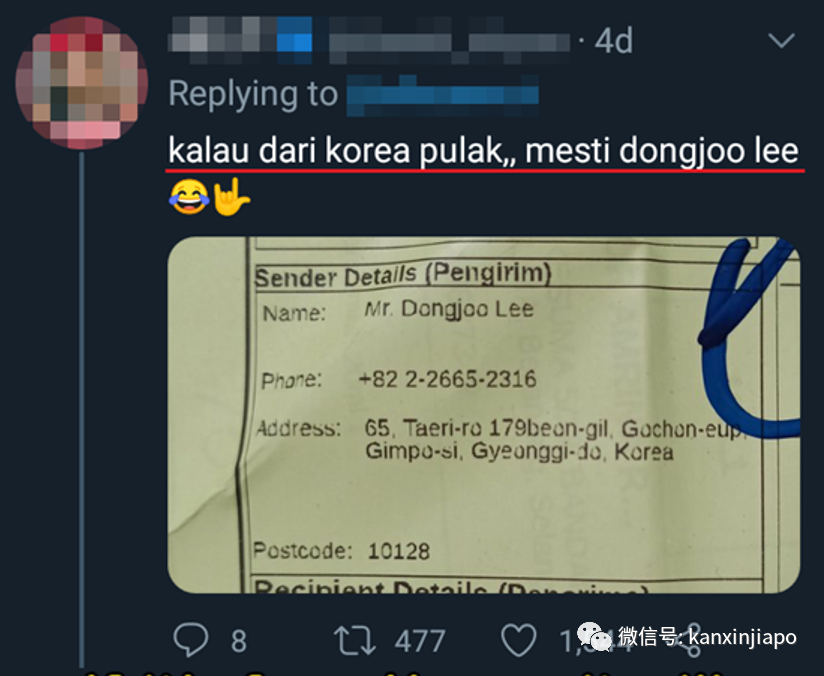The image size is (824, 676).
Task: Retweet this post using the retweet icon
Action: (x=355, y=640)
